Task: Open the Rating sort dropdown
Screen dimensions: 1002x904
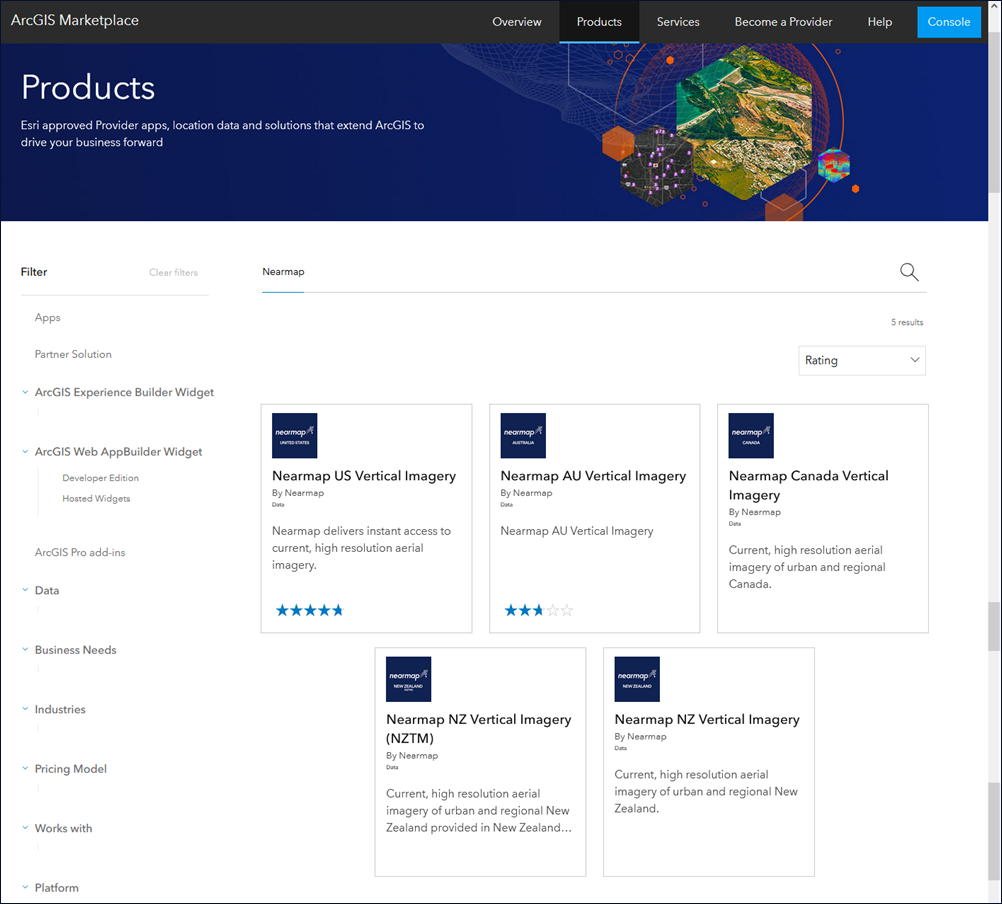Action: [861, 360]
